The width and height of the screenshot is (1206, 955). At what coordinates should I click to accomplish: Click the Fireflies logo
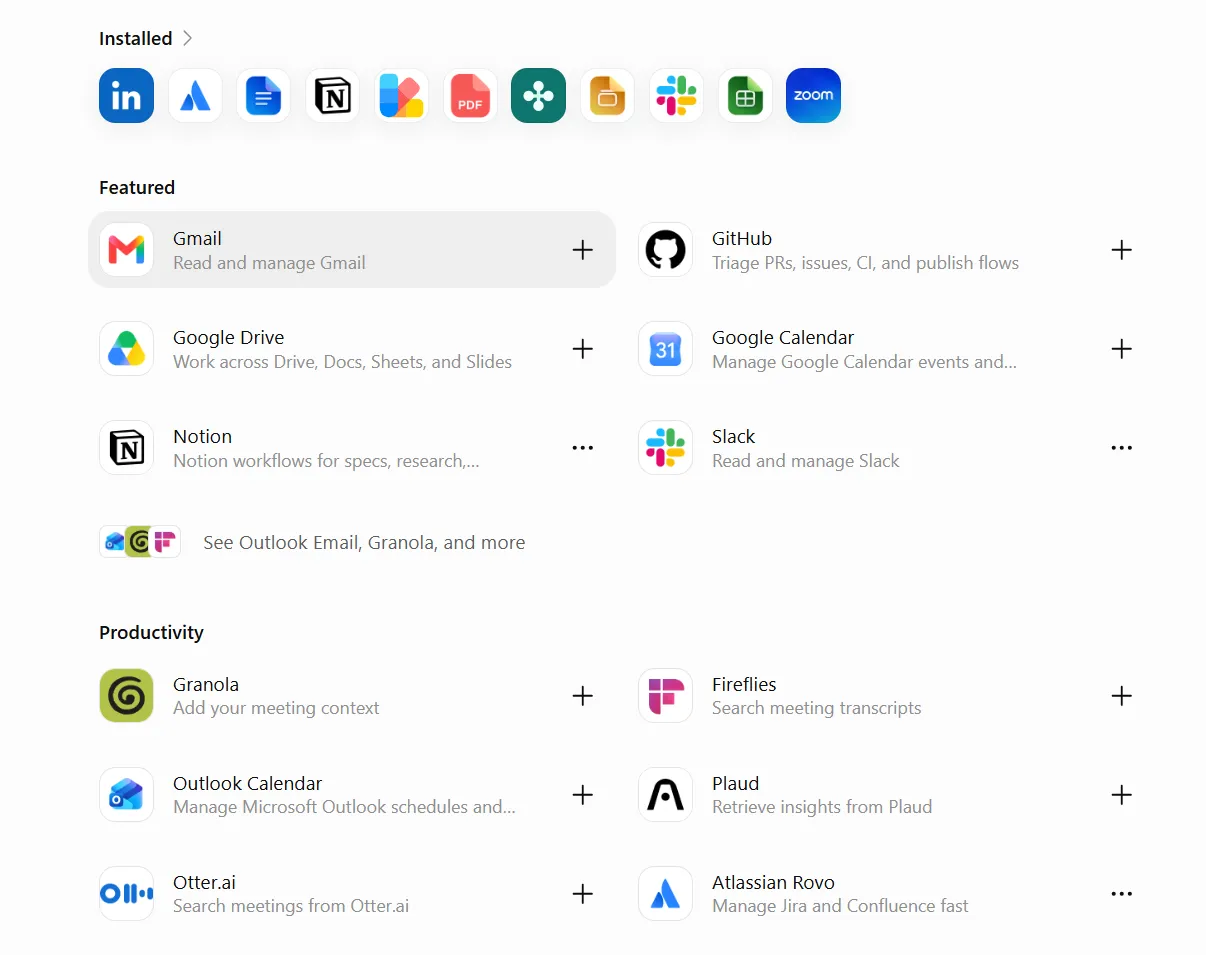pos(665,695)
